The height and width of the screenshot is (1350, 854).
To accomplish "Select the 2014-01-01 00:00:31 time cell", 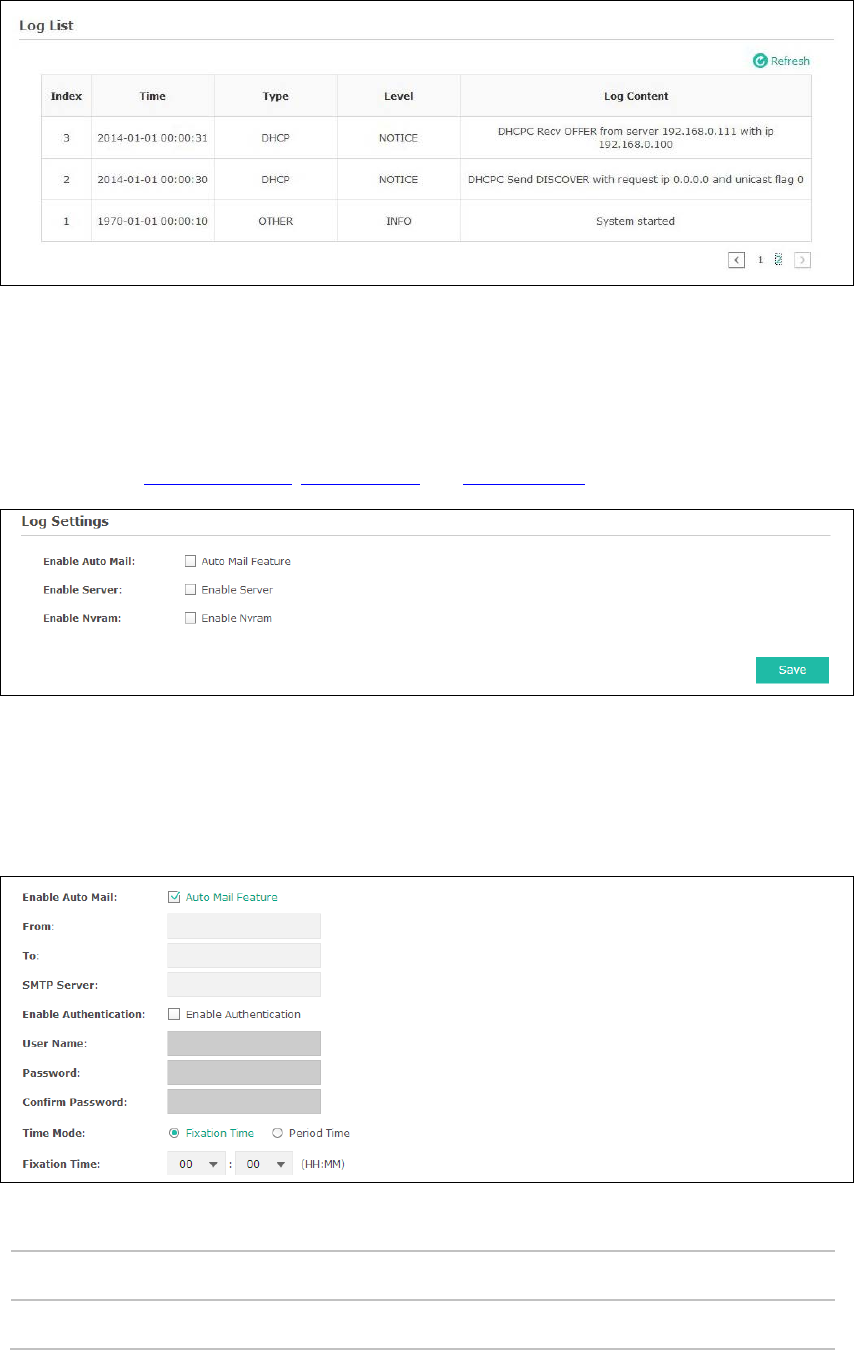I will pos(153,137).
